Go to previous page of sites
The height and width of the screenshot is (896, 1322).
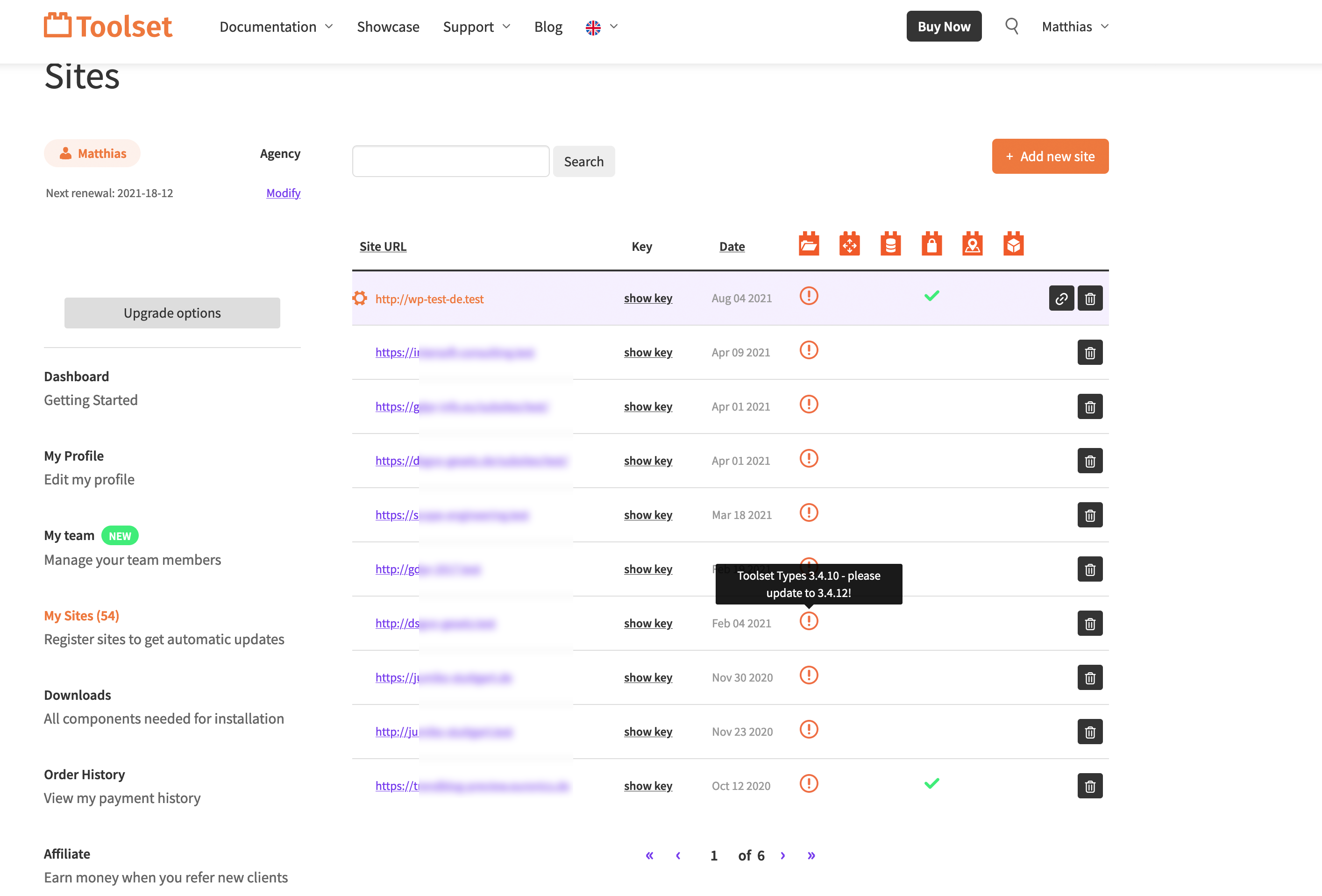(x=678, y=855)
